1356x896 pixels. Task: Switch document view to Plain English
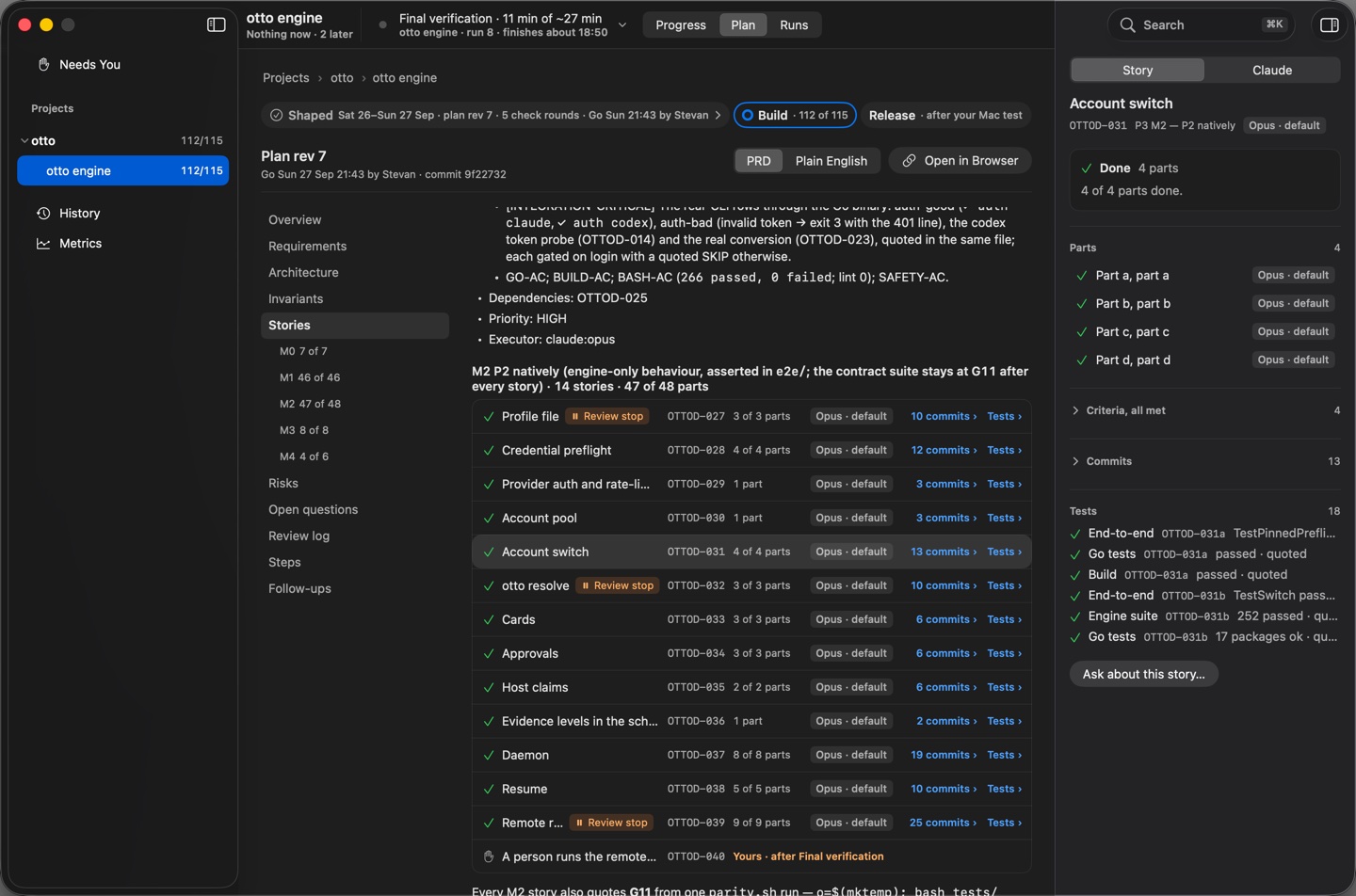[x=831, y=161]
